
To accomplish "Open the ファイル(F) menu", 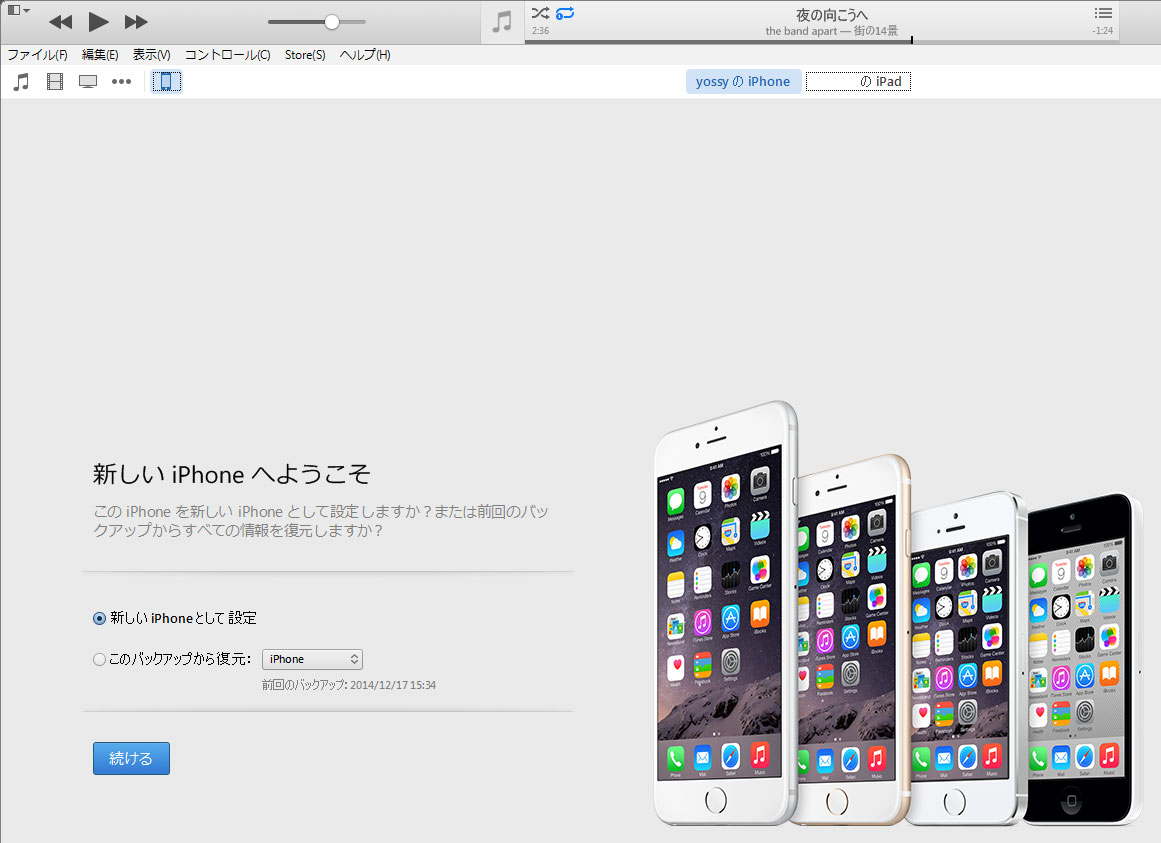I will [37, 55].
